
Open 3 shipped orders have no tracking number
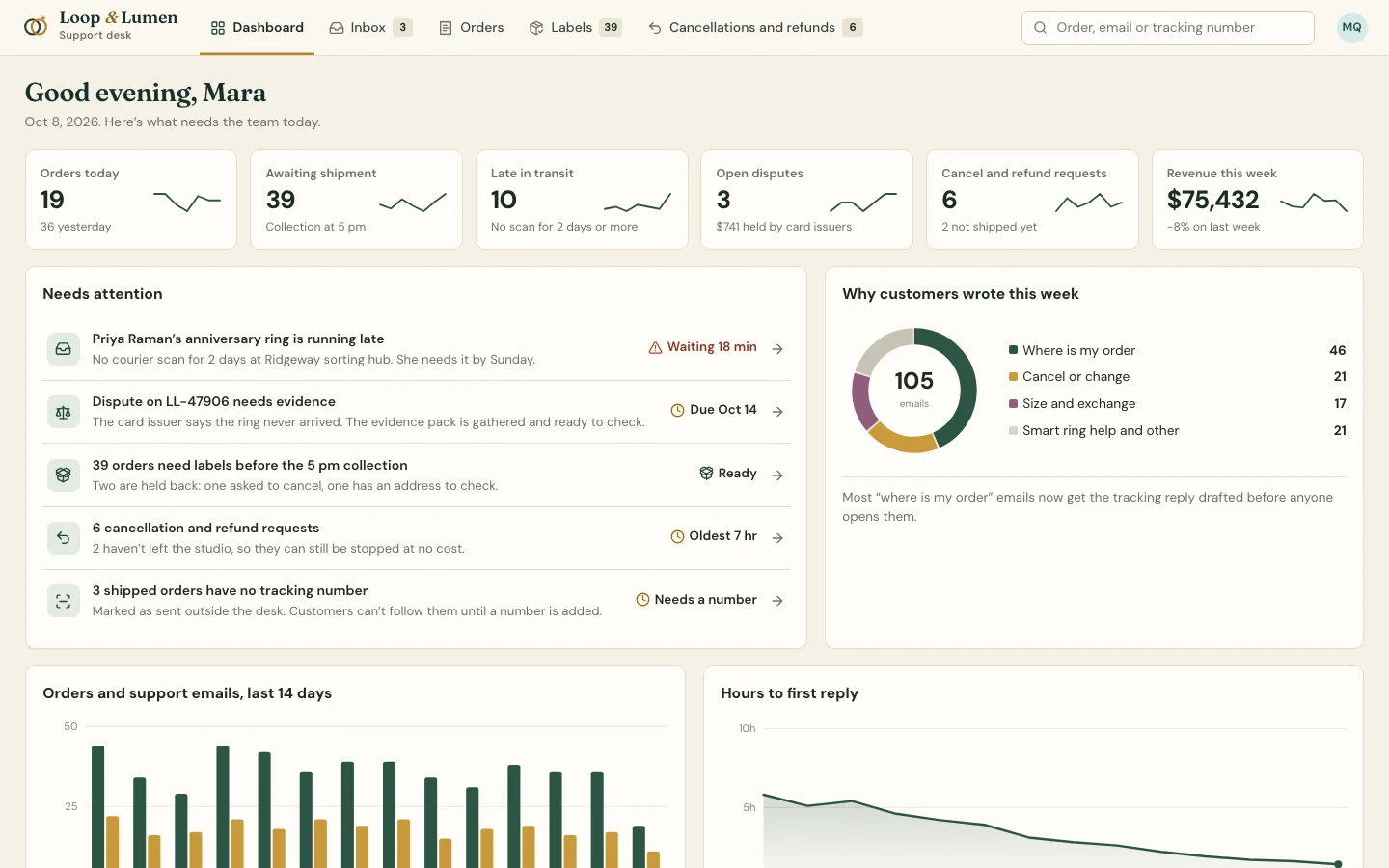point(416,601)
